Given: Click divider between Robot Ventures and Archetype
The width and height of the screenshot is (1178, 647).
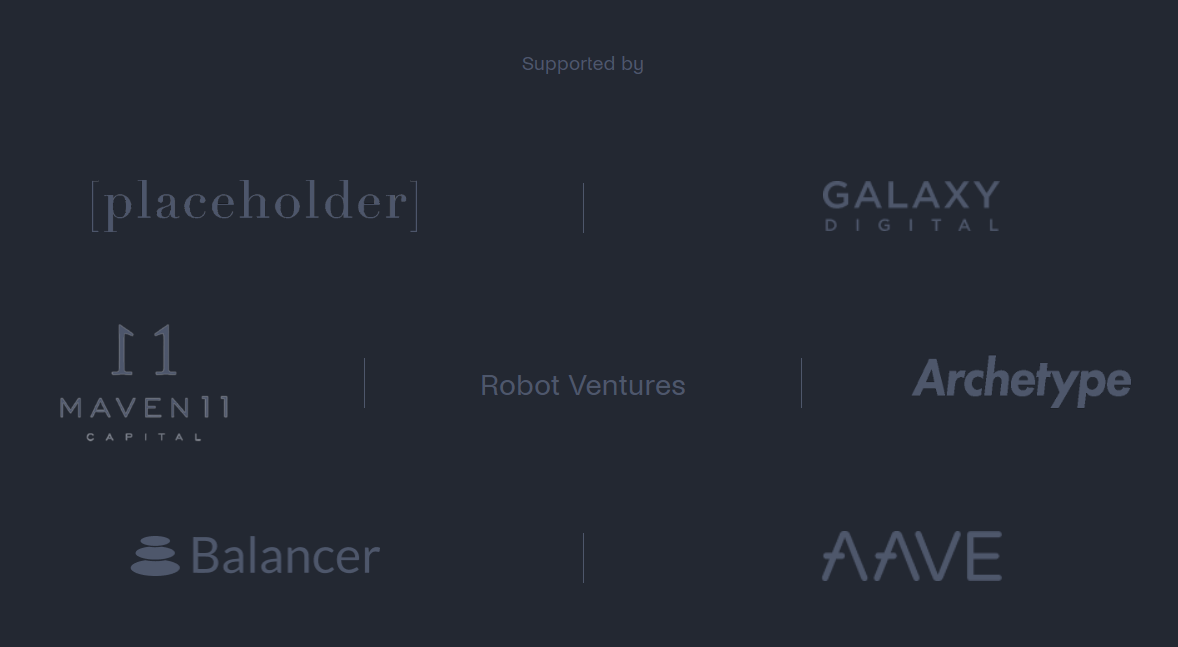Looking at the screenshot, I should [x=802, y=382].
